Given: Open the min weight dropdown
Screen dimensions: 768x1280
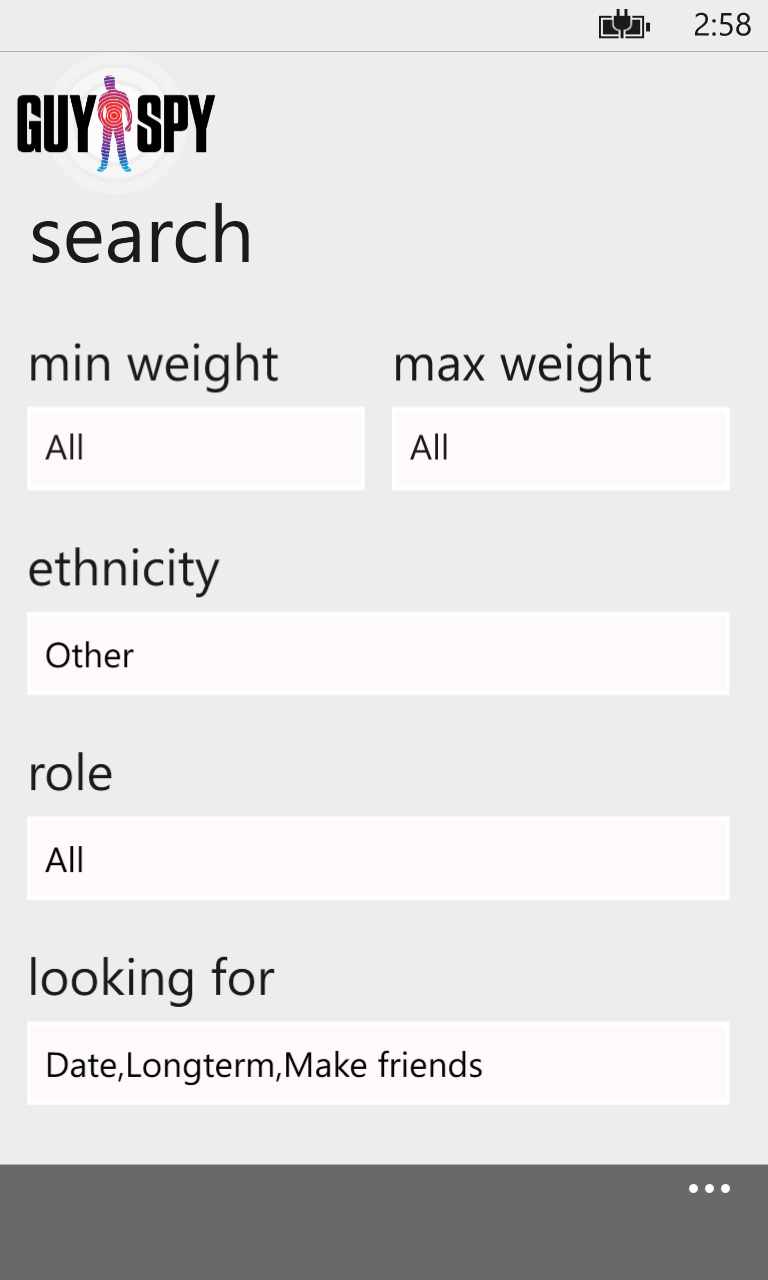Looking at the screenshot, I should click(196, 448).
